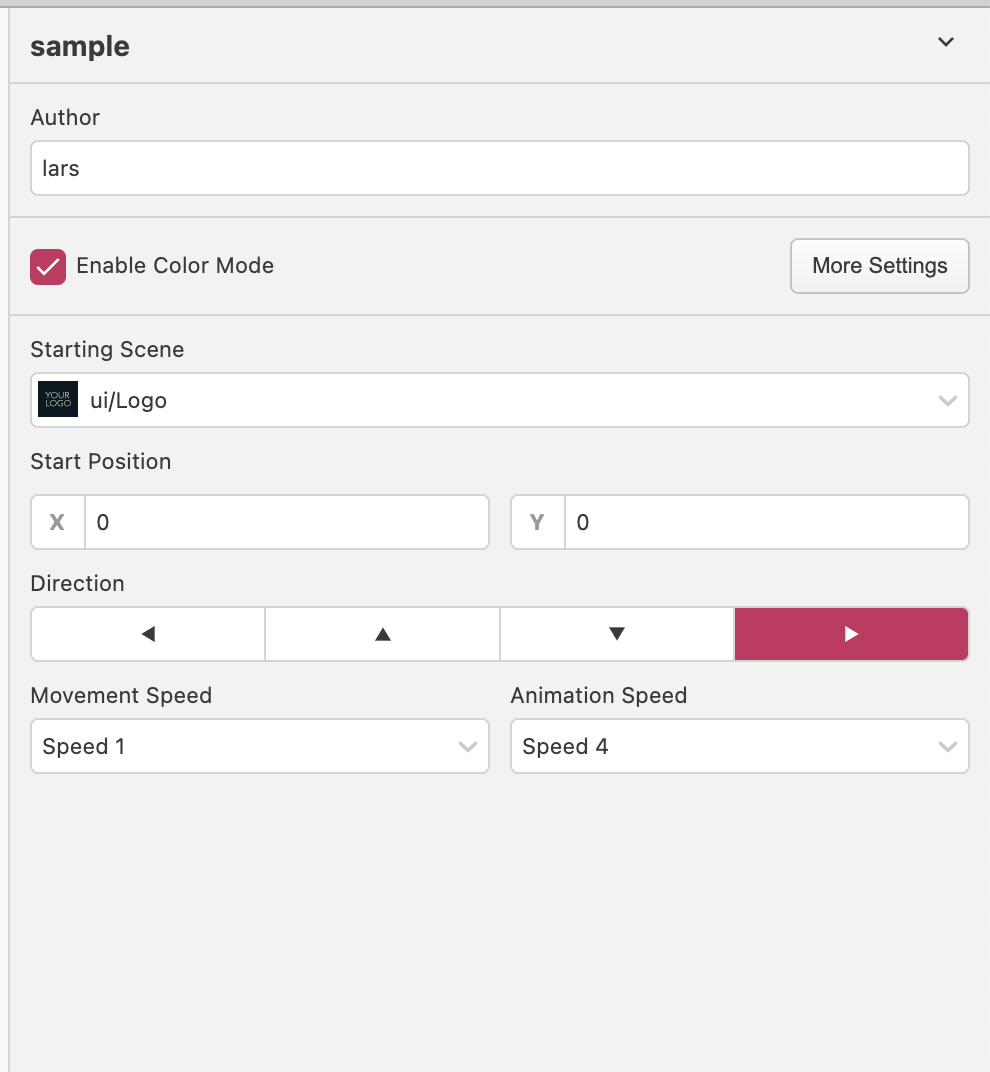Click the Enable Color Mode label

[x=175, y=265]
